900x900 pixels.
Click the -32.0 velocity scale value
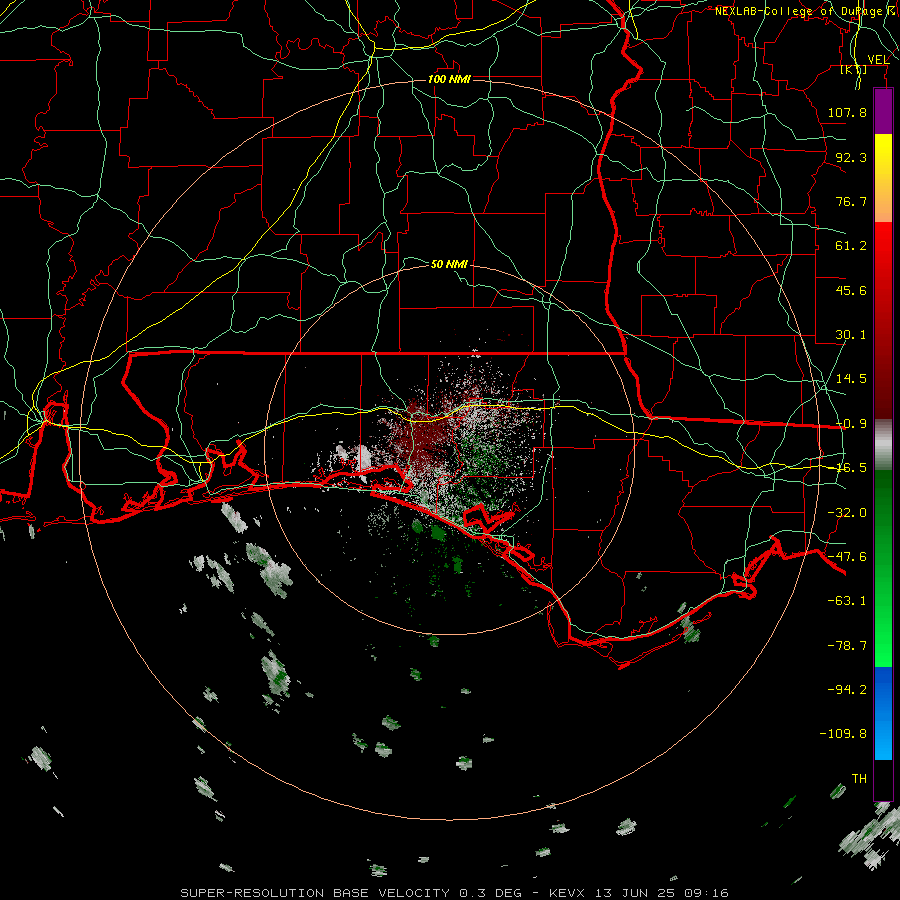[847, 513]
